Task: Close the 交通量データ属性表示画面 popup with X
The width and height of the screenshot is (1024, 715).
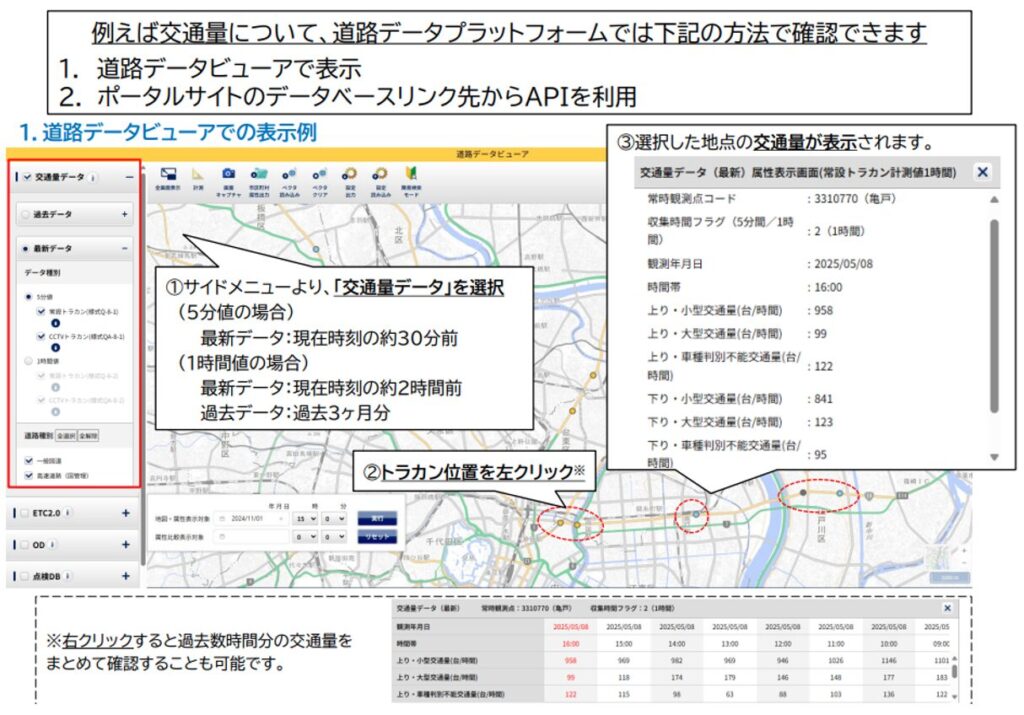Action: click(982, 172)
